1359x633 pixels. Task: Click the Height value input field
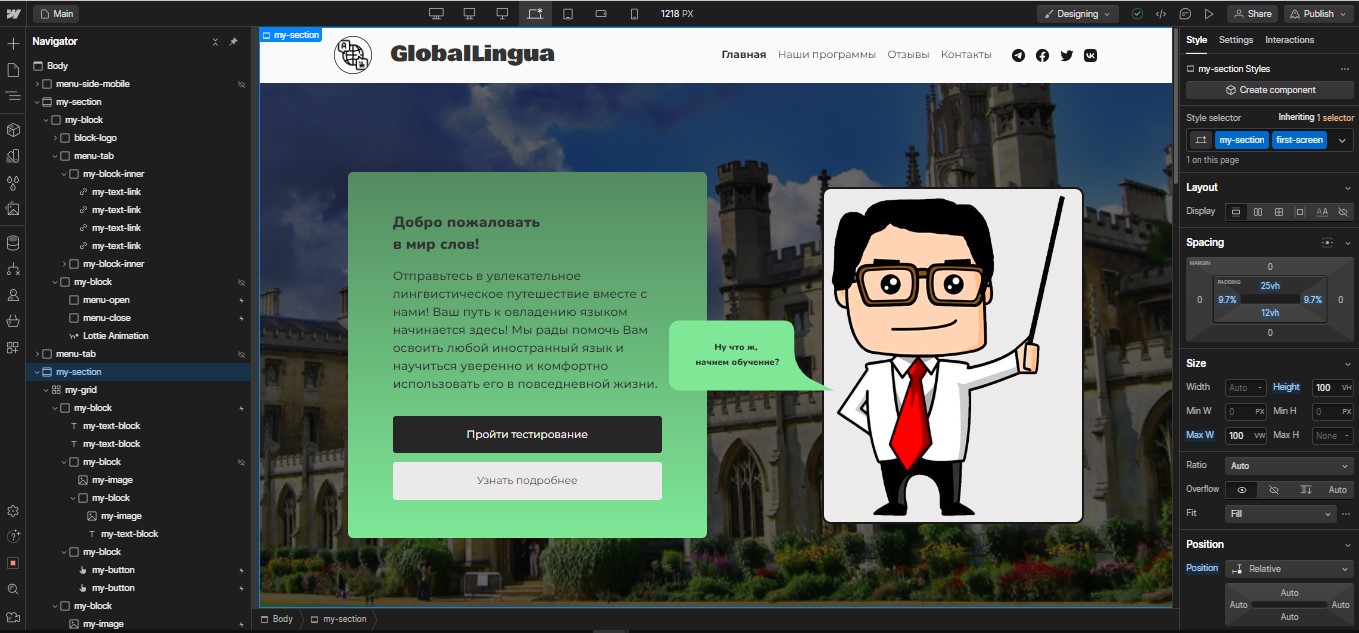click(x=1324, y=387)
